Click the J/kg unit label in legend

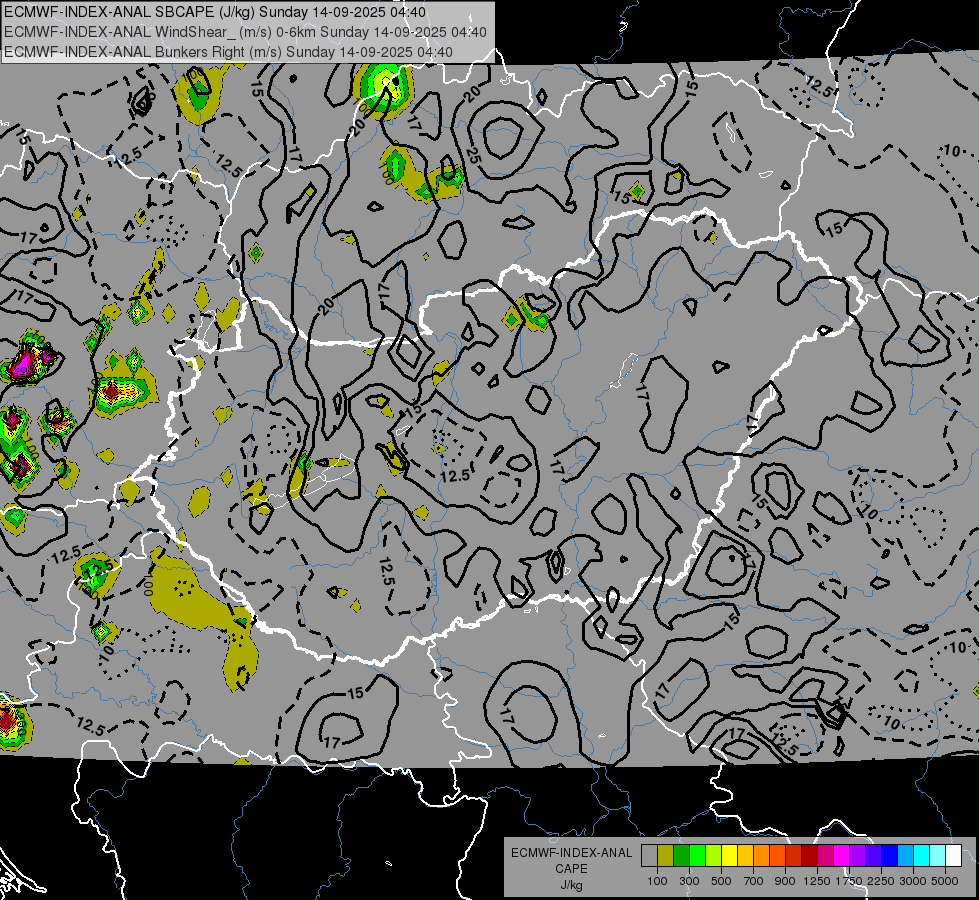(x=571, y=885)
